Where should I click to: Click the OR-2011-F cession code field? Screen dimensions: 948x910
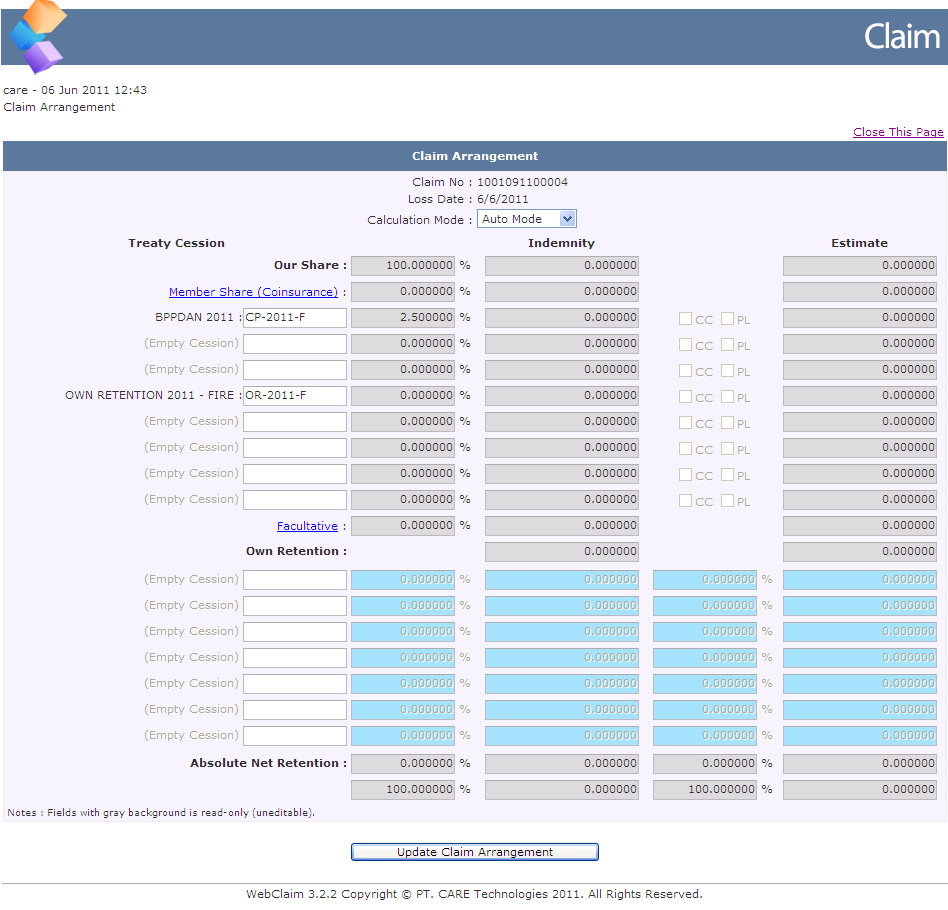[295, 396]
